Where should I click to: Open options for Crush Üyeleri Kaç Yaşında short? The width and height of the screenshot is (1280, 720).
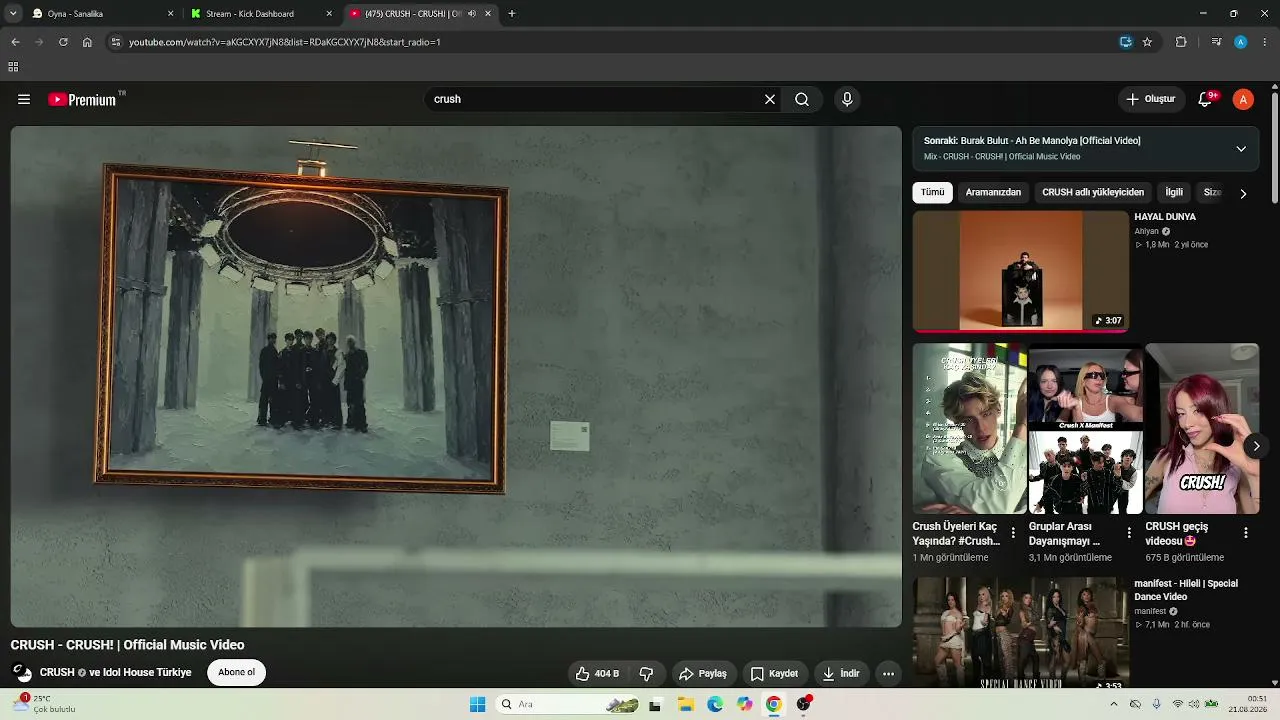coord(1013,533)
